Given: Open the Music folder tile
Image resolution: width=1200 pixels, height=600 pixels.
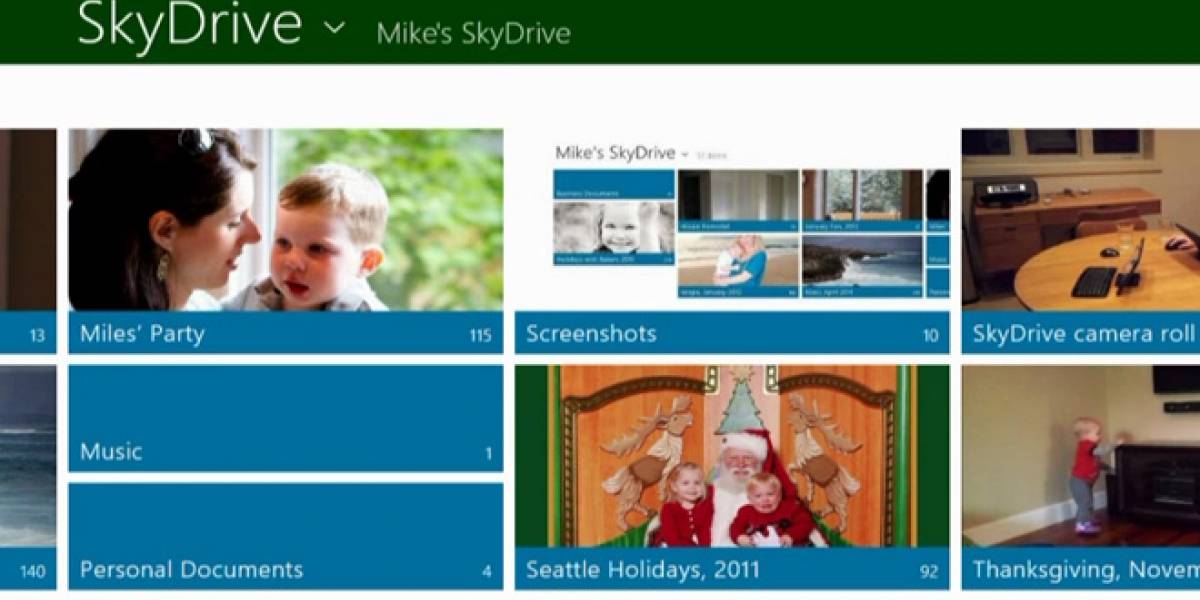Looking at the screenshot, I should tap(286, 418).
